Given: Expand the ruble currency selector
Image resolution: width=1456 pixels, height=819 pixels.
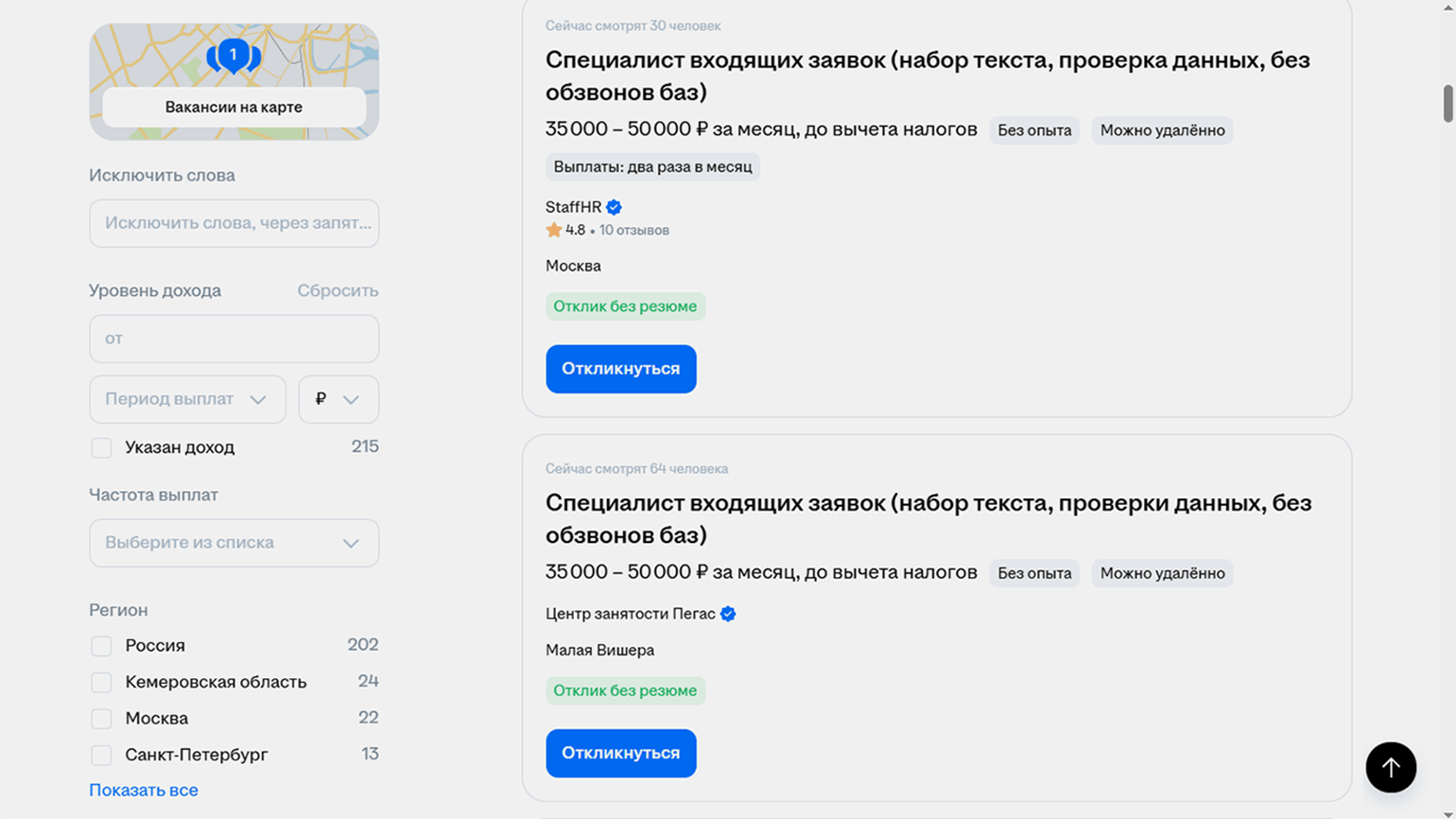Looking at the screenshot, I should coord(338,399).
